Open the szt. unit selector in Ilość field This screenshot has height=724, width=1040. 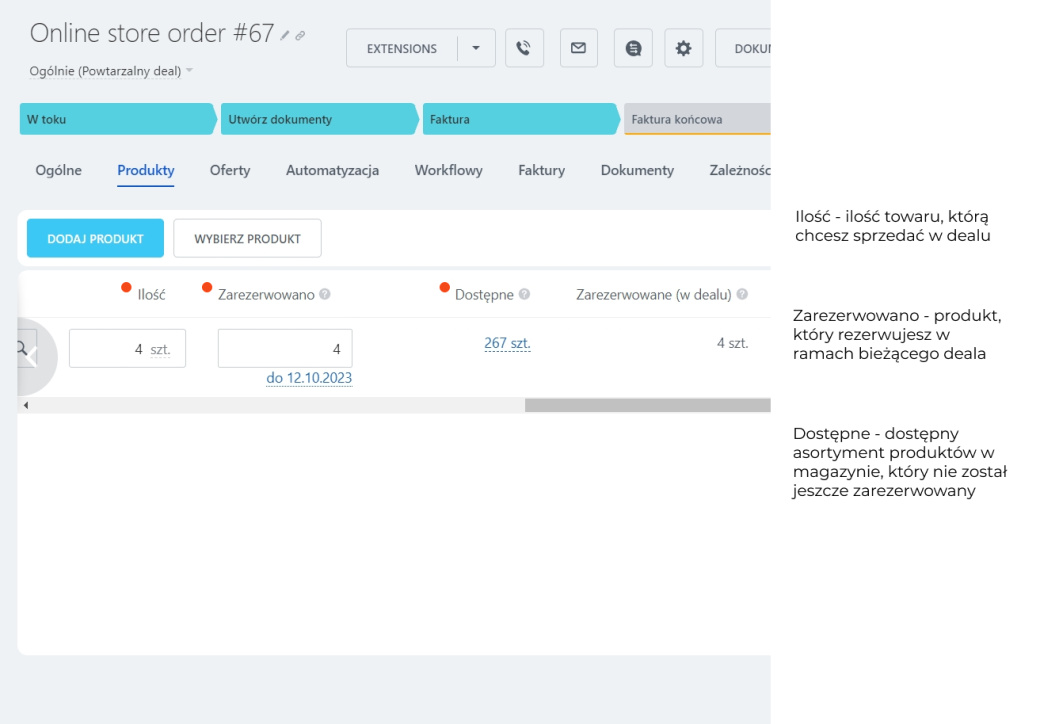point(160,349)
